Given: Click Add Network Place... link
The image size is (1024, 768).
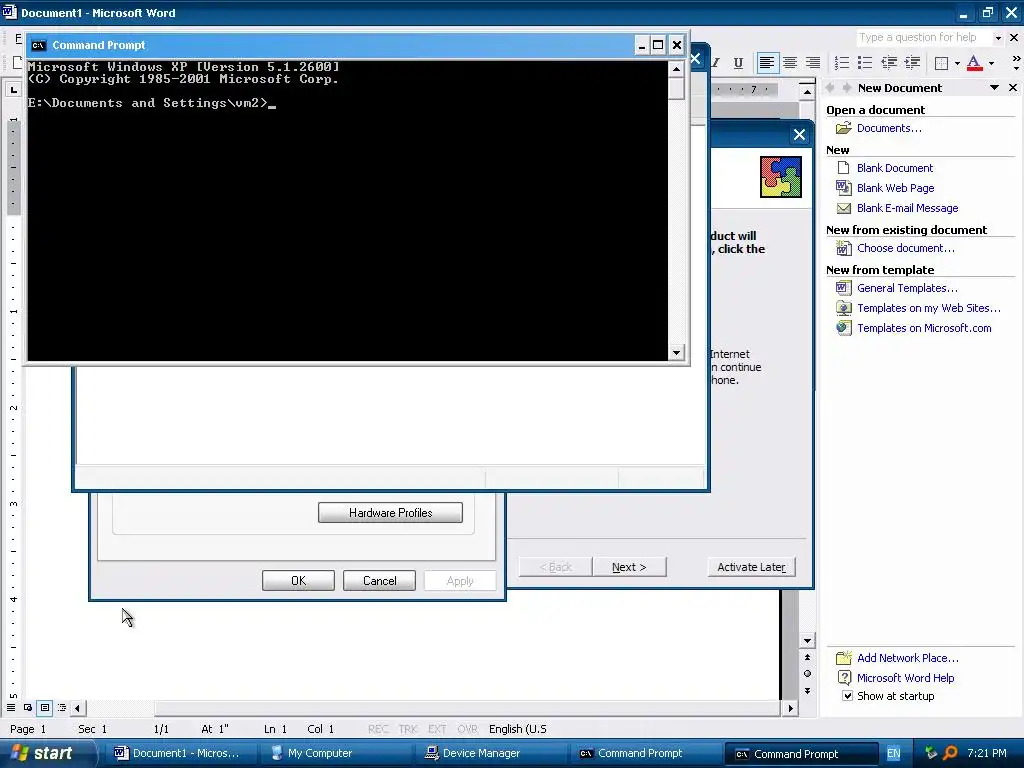Looking at the screenshot, I should 908,658.
